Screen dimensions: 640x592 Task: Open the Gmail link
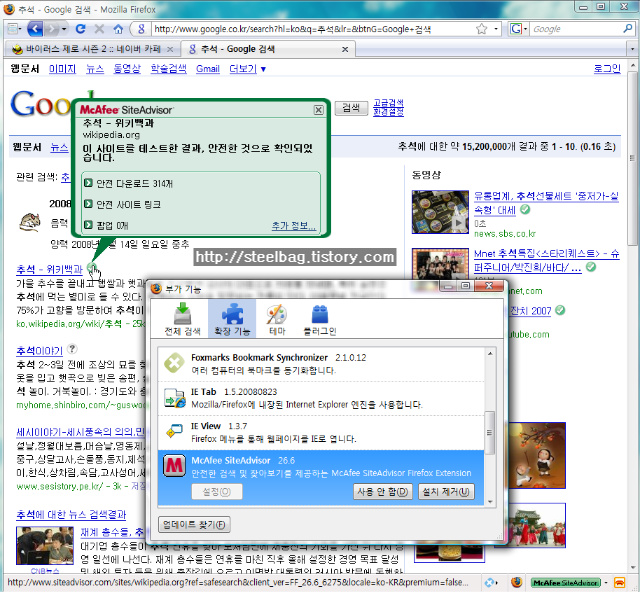(208, 69)
